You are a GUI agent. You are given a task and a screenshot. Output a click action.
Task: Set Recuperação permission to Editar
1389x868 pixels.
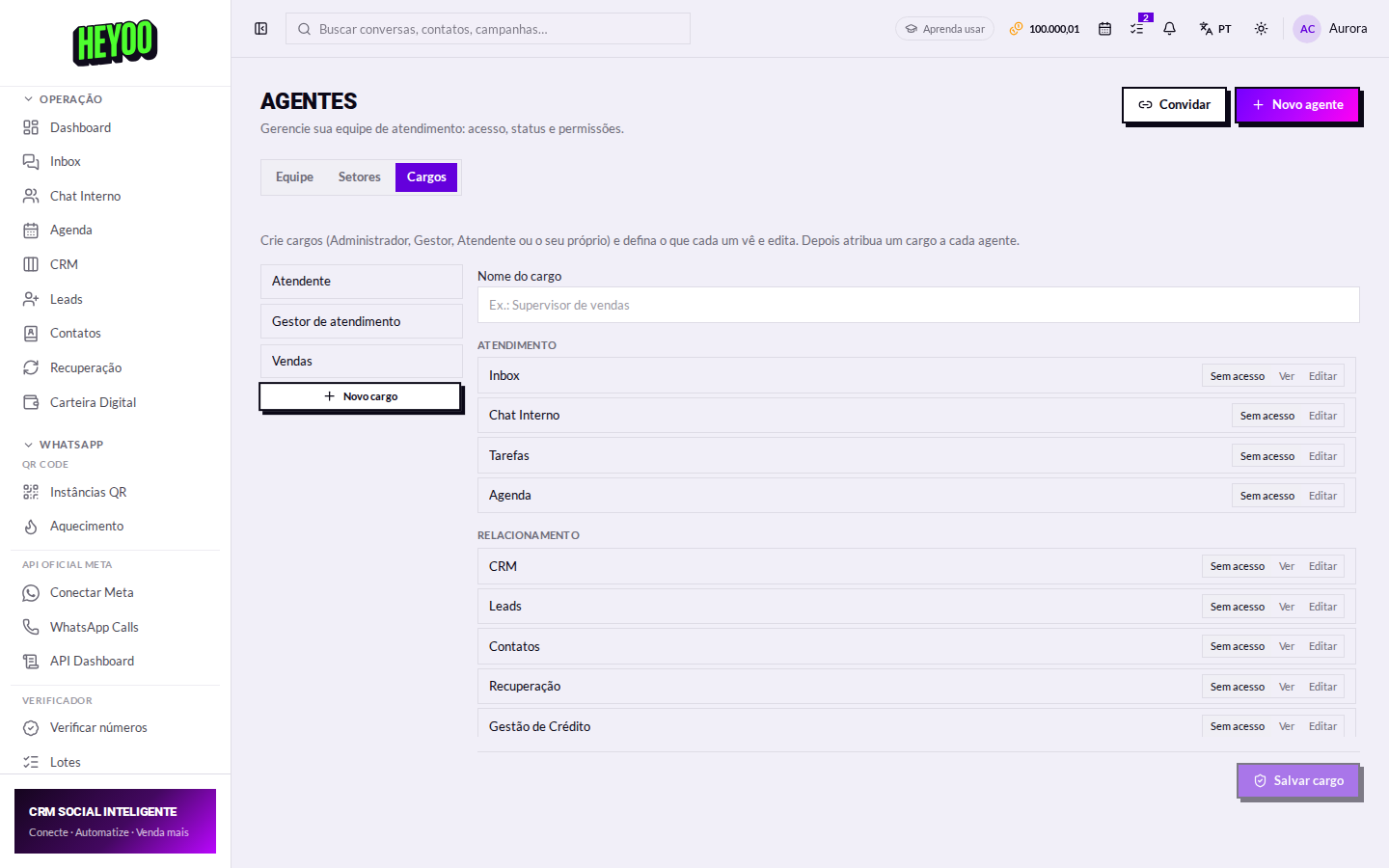point(1322,687)
